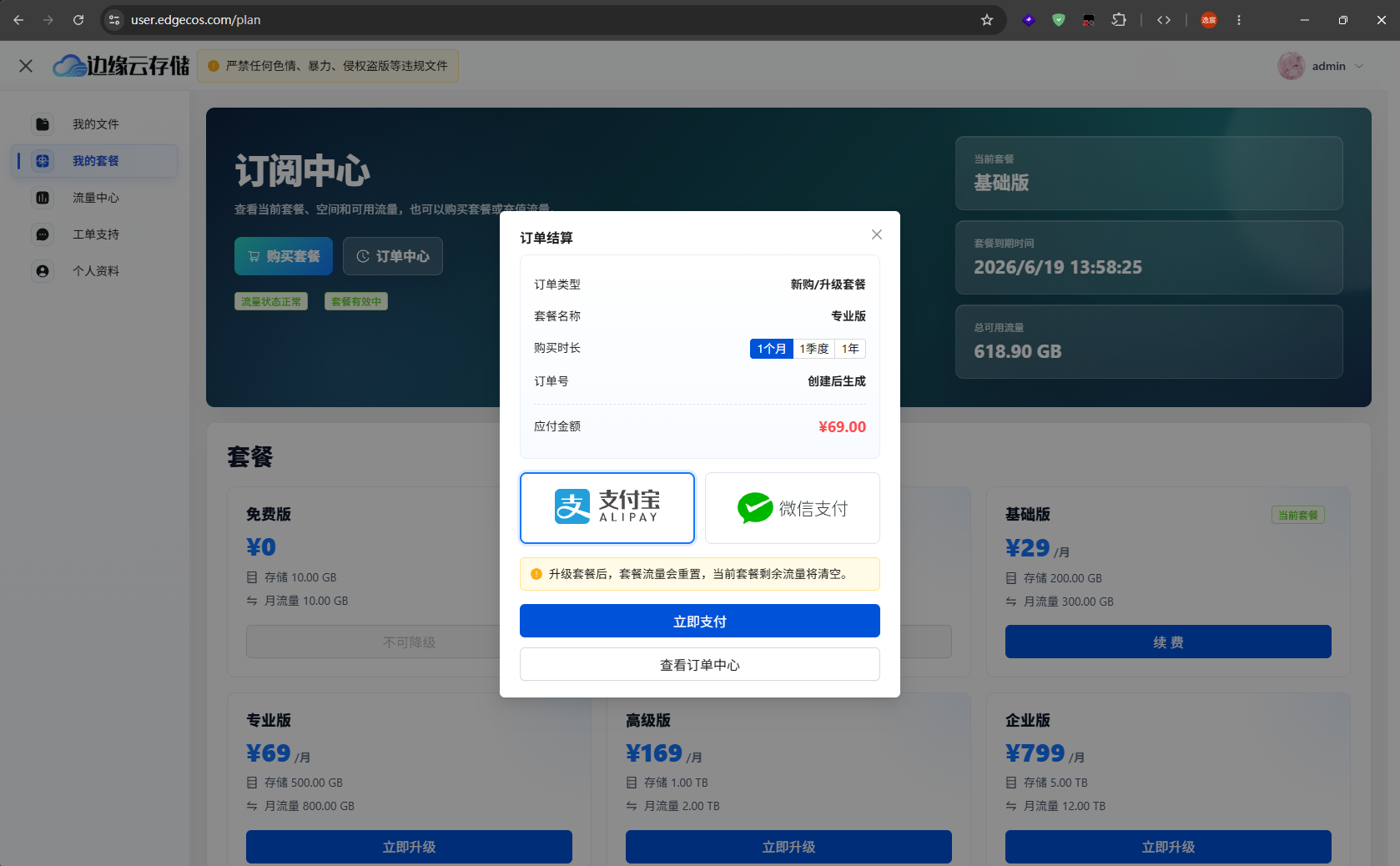The width and height of the screenshot is (1400, 866).
Task: Click the browser forward arrow
Action: (x=48, y=20)
